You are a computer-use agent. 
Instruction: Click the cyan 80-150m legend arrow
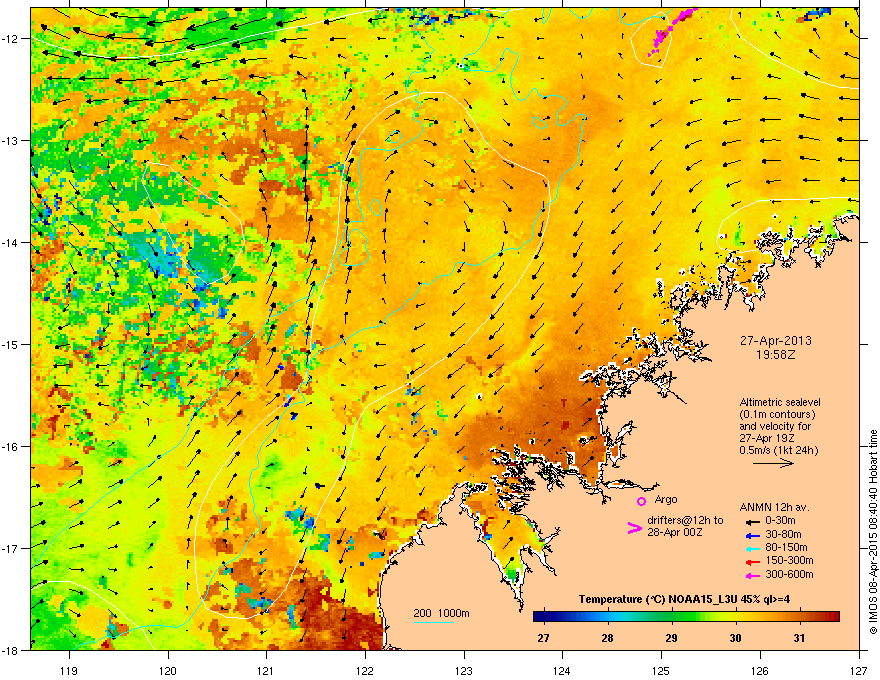(x=751, y=548)
